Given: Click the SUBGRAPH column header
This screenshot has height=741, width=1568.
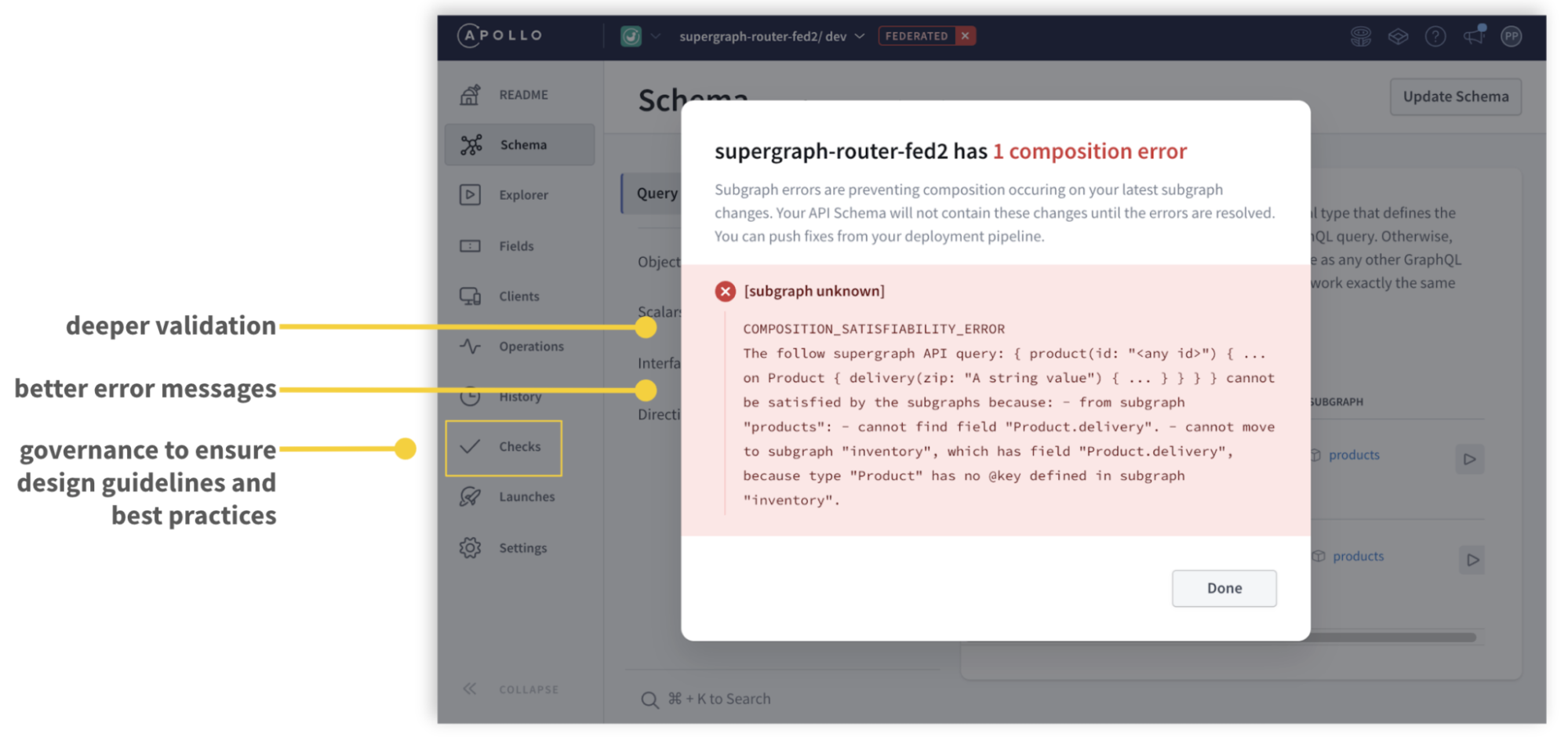Looking at the screenshot, I should click(x=1337, y=401).
